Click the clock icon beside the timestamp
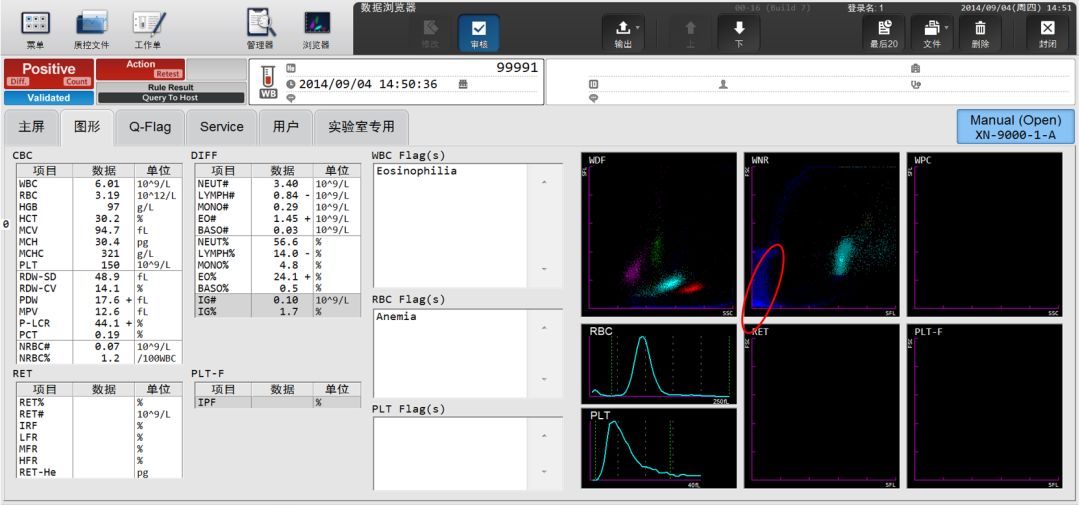 coord(291,84)
